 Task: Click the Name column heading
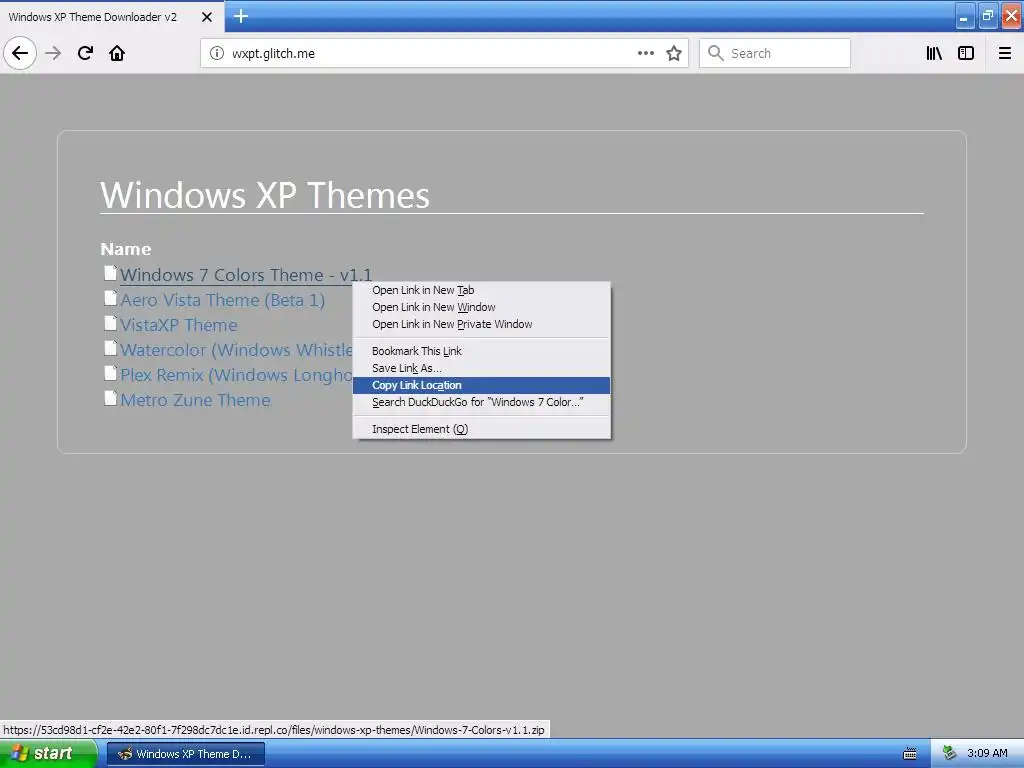(x=125, y=249)
